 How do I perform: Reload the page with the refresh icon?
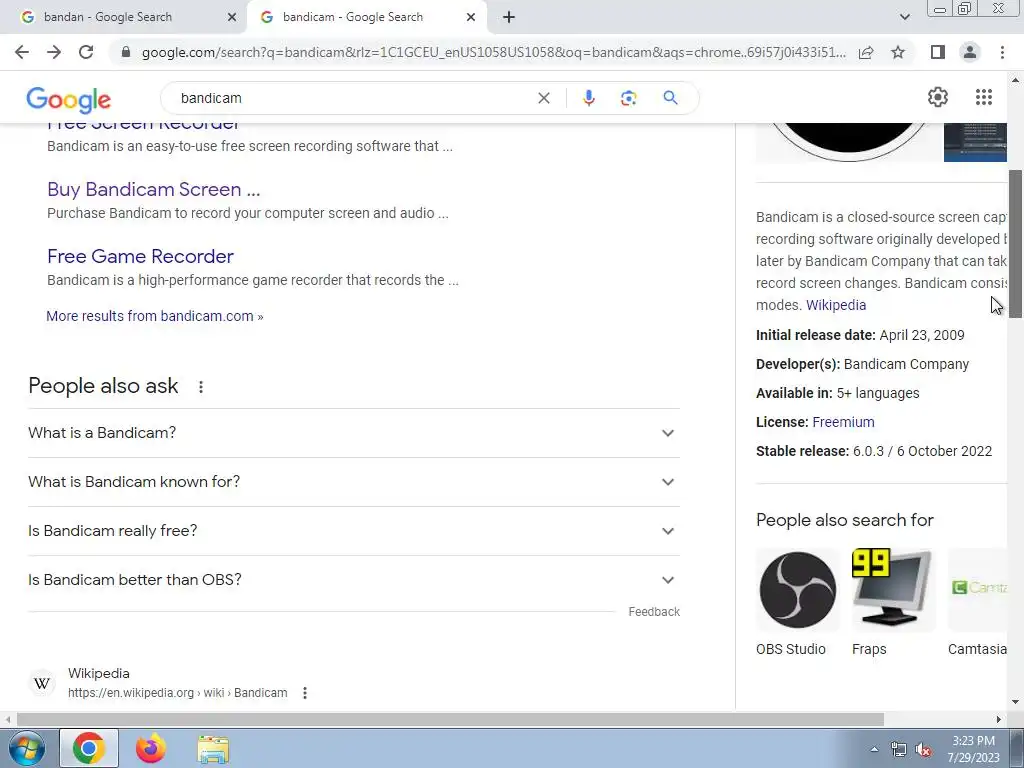(86, 52)
